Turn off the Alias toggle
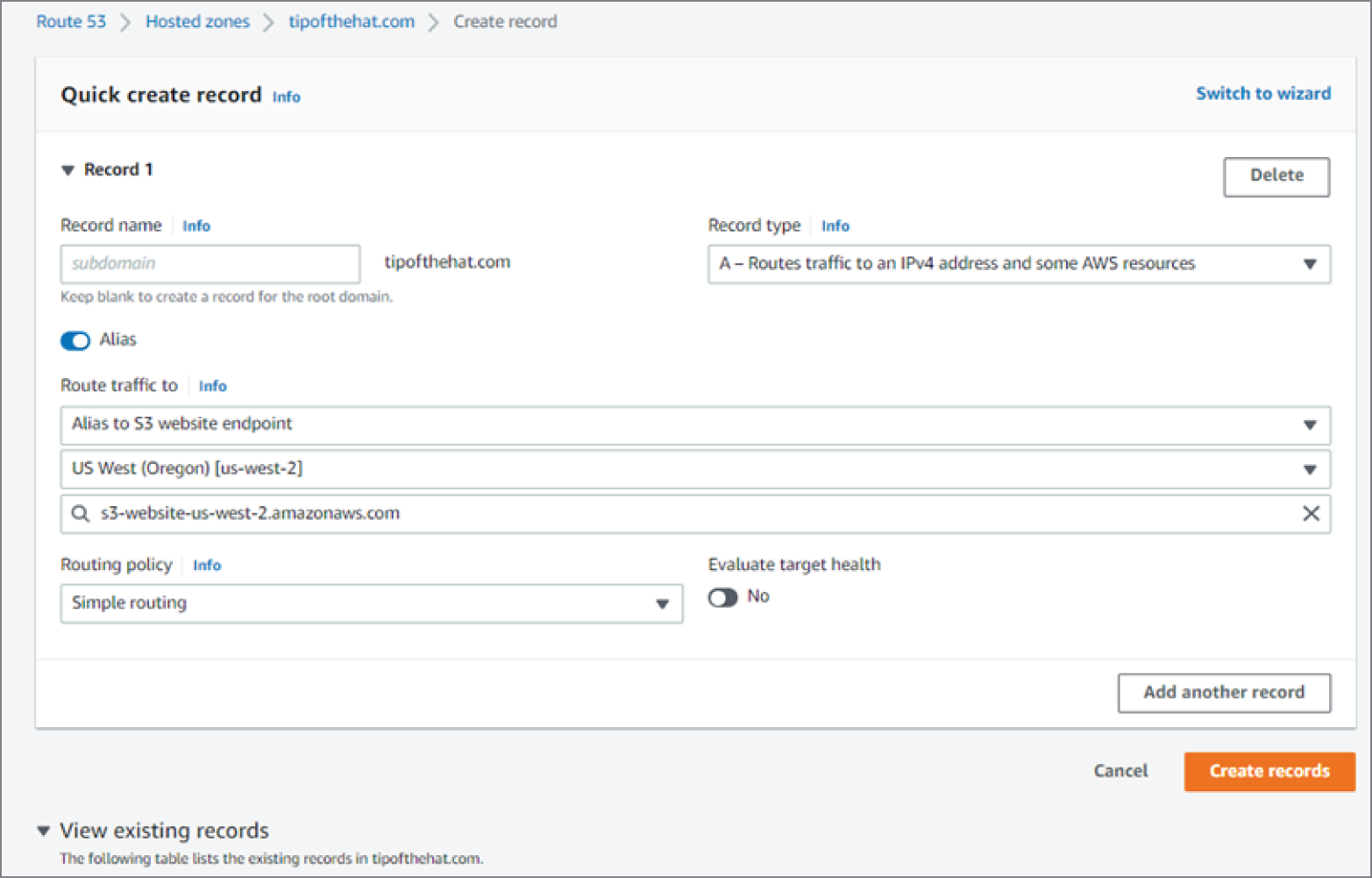This screenshot has height=878, width=1372. pyautogui.click(x=75, y=340)
